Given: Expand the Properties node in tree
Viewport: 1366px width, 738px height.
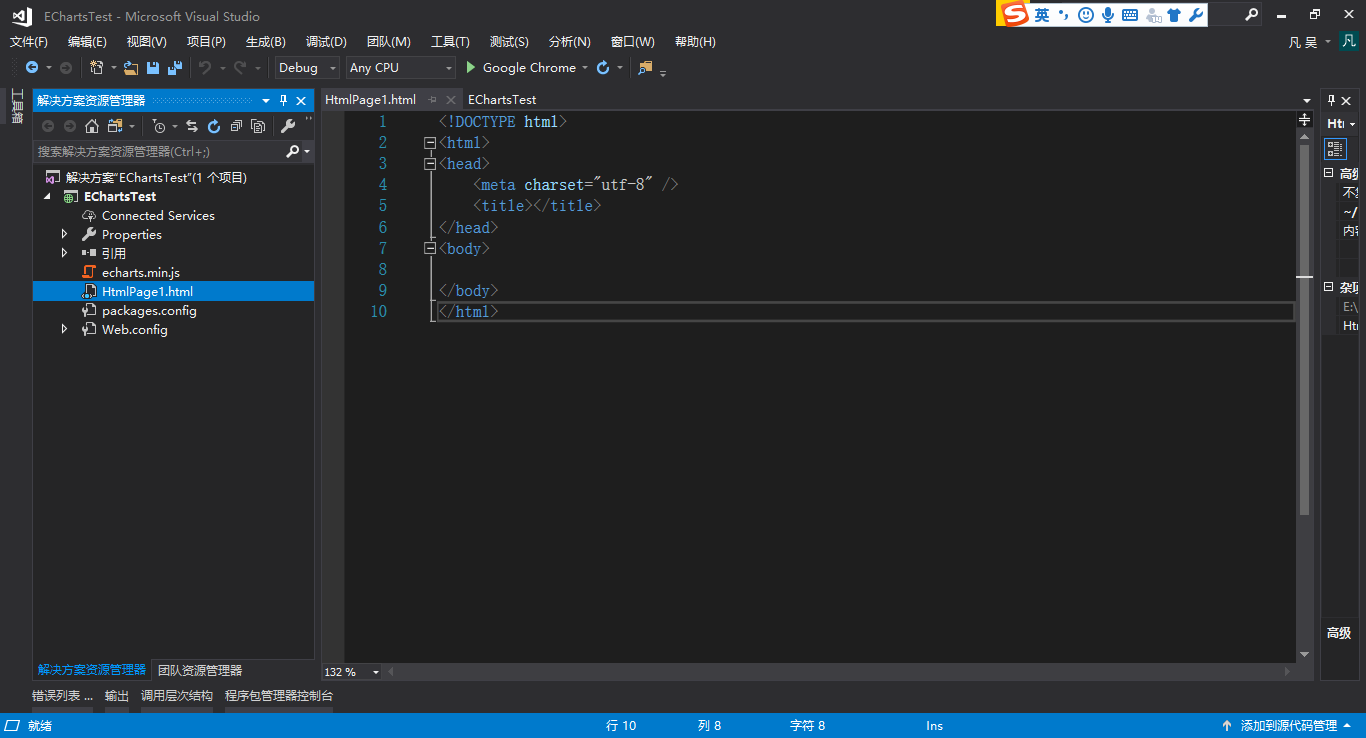Looking at the screenshot, I should click(x=65, y=234).
